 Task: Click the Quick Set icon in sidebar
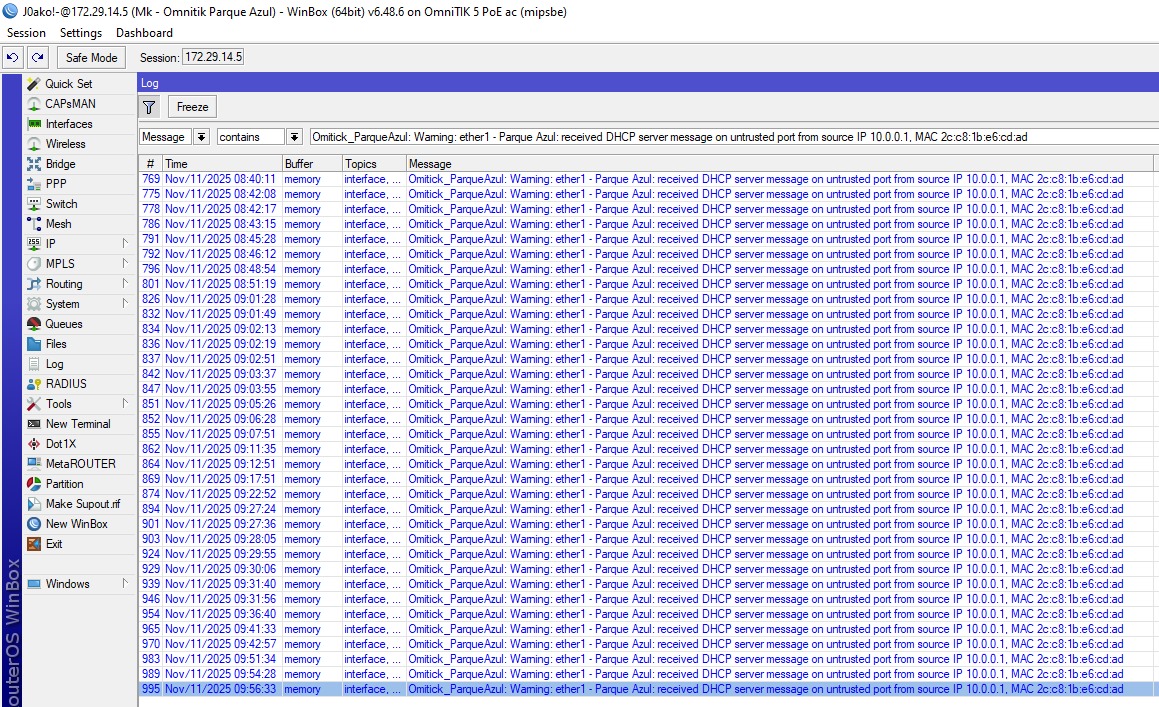pos(34,84)
